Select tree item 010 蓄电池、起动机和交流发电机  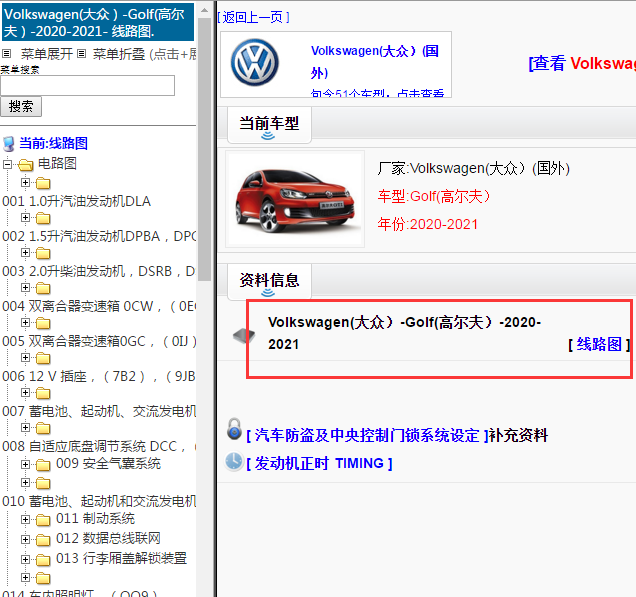pos(99,501)
